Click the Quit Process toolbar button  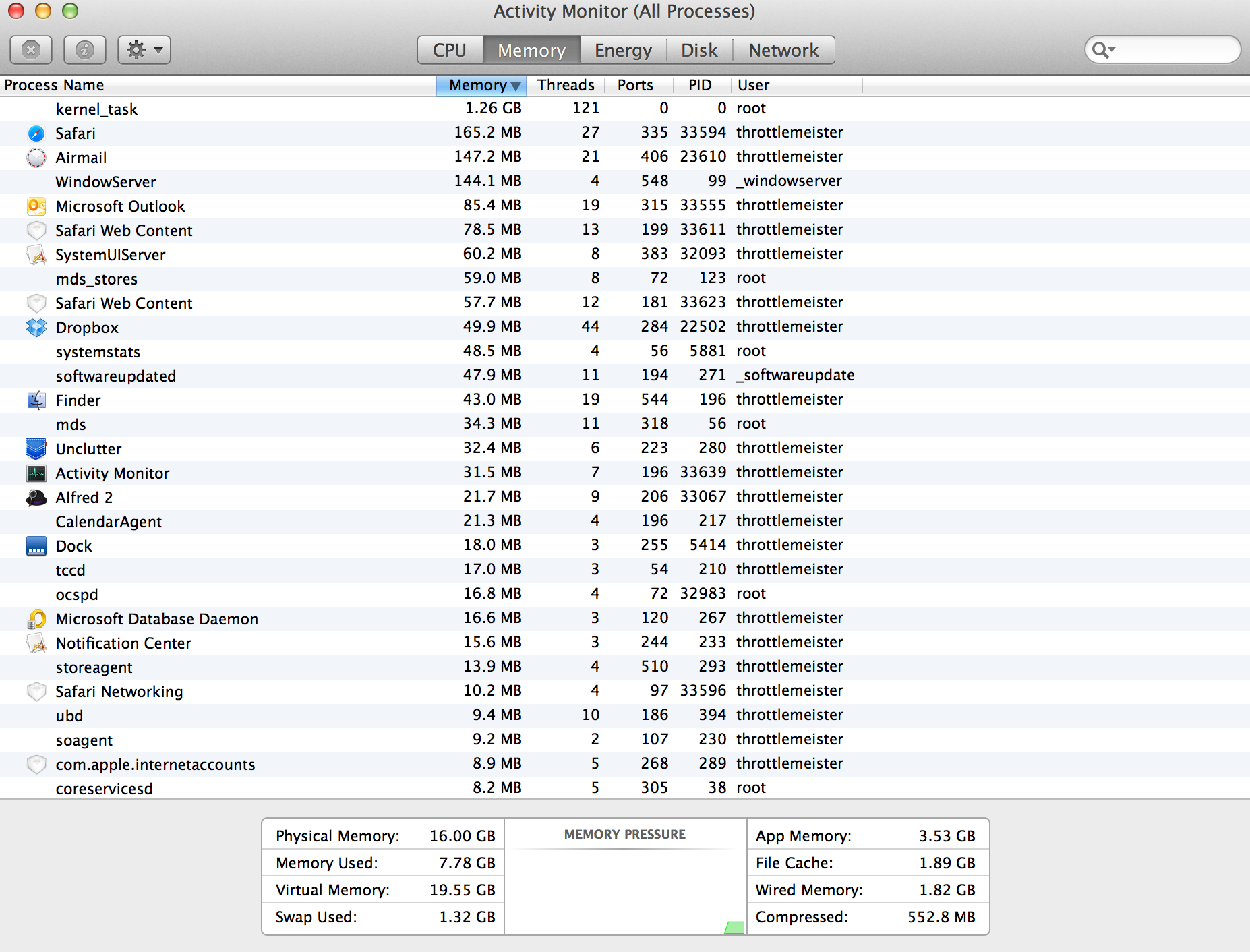tap(31, 50)
